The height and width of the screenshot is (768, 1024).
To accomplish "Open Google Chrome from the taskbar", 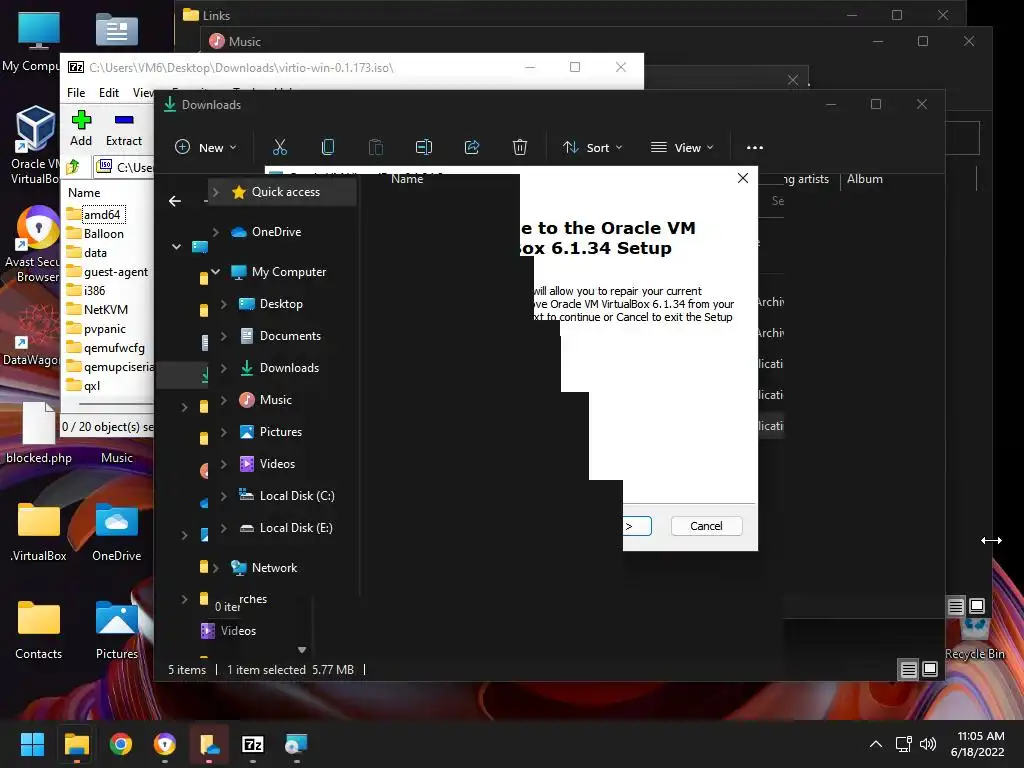I will 121,744.
